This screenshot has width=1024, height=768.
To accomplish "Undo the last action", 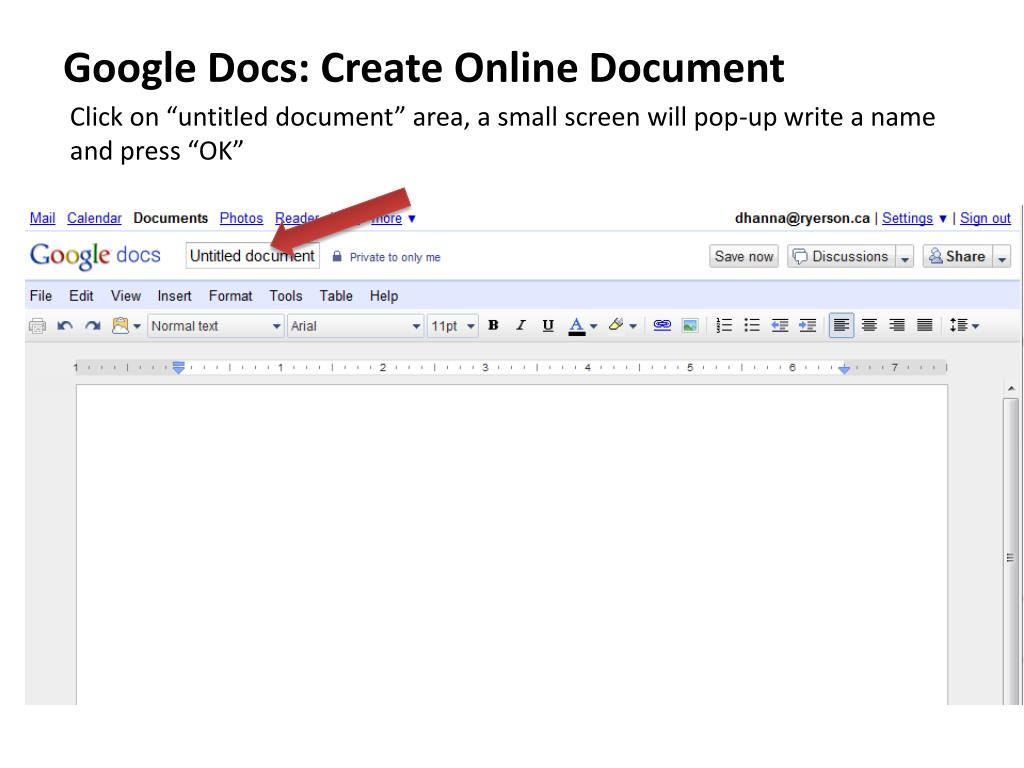I will (65, 325).
